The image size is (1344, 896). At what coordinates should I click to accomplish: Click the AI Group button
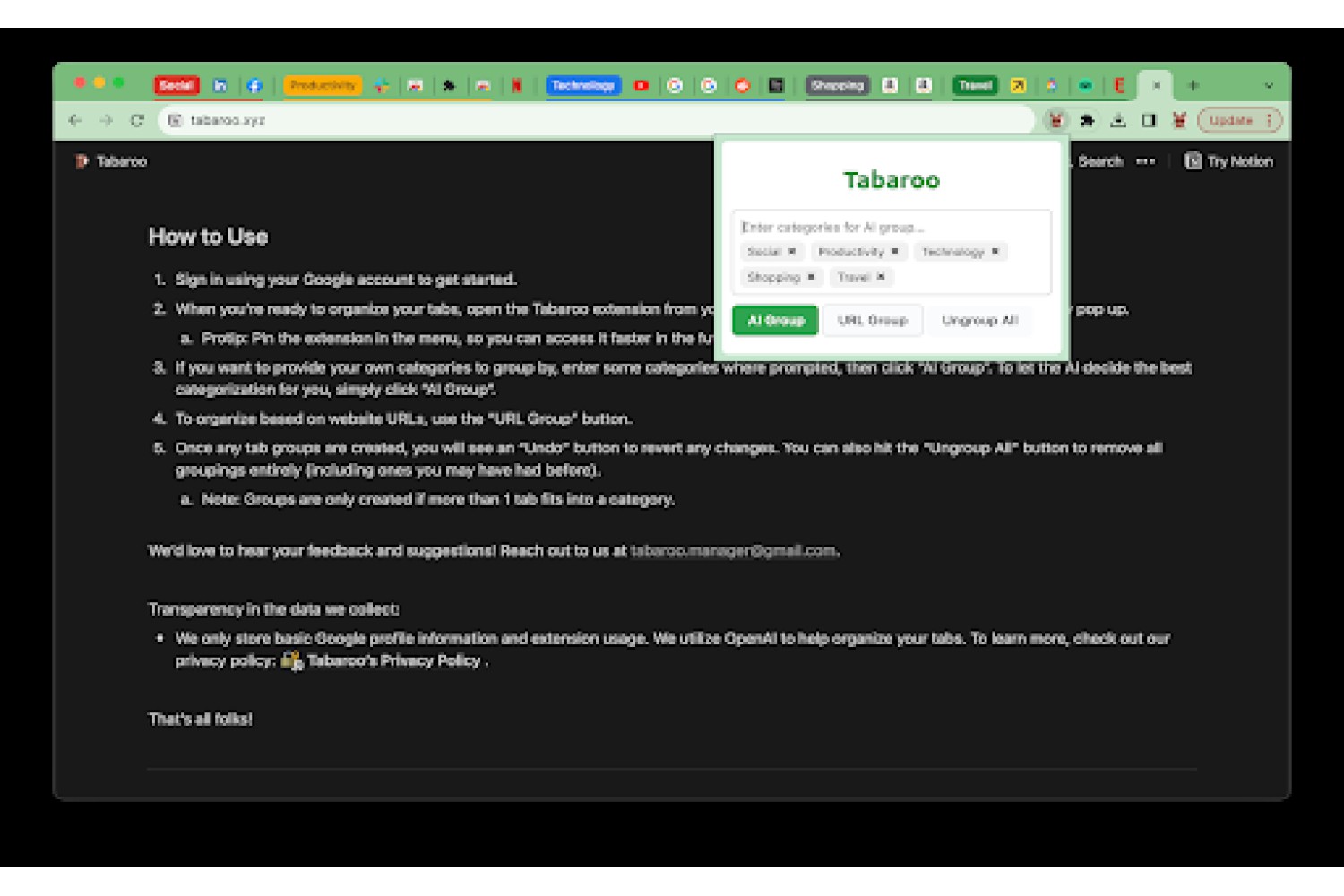pos(776,320)
